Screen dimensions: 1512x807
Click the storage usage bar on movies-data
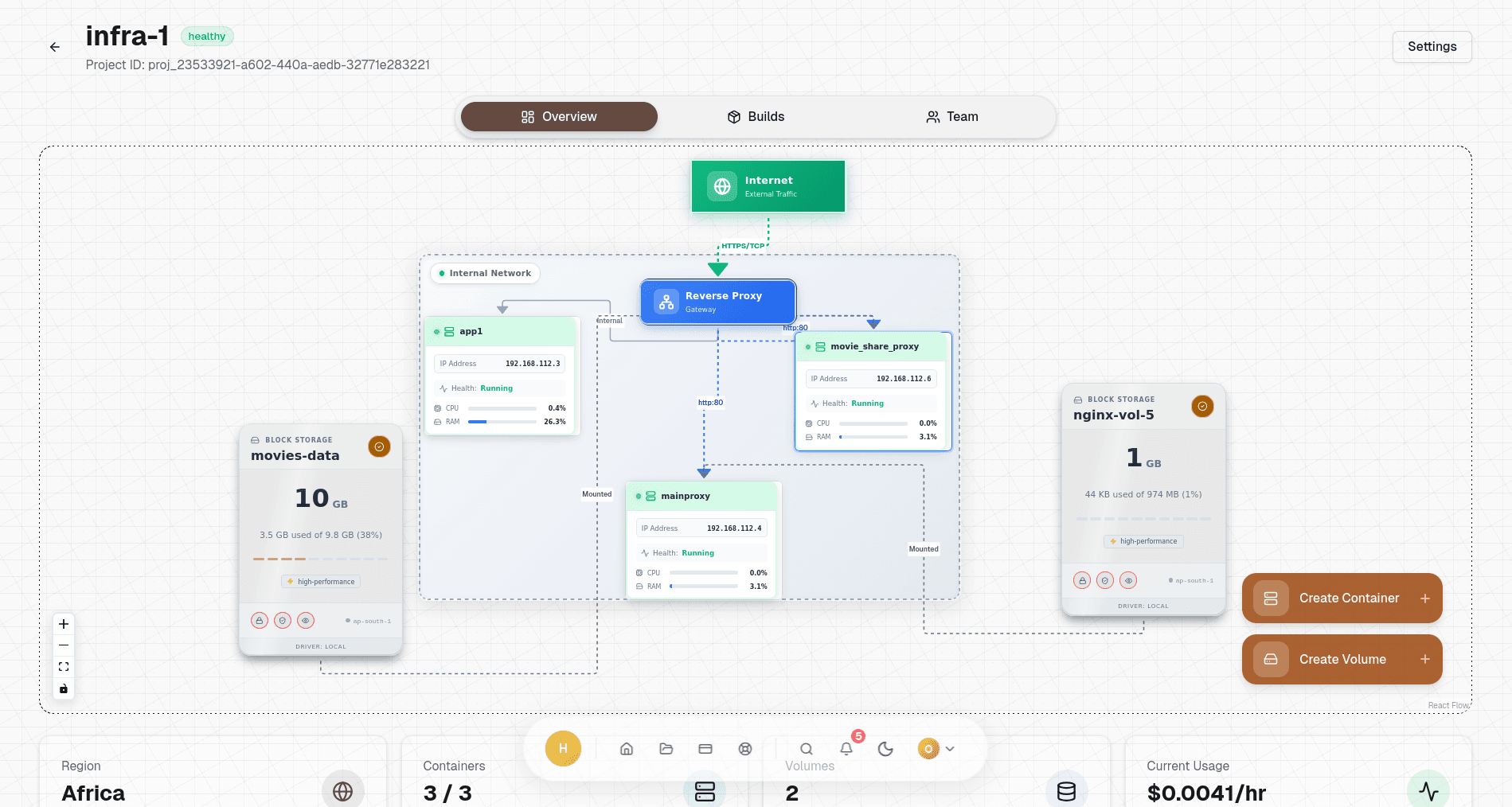(x=319, y=559)
